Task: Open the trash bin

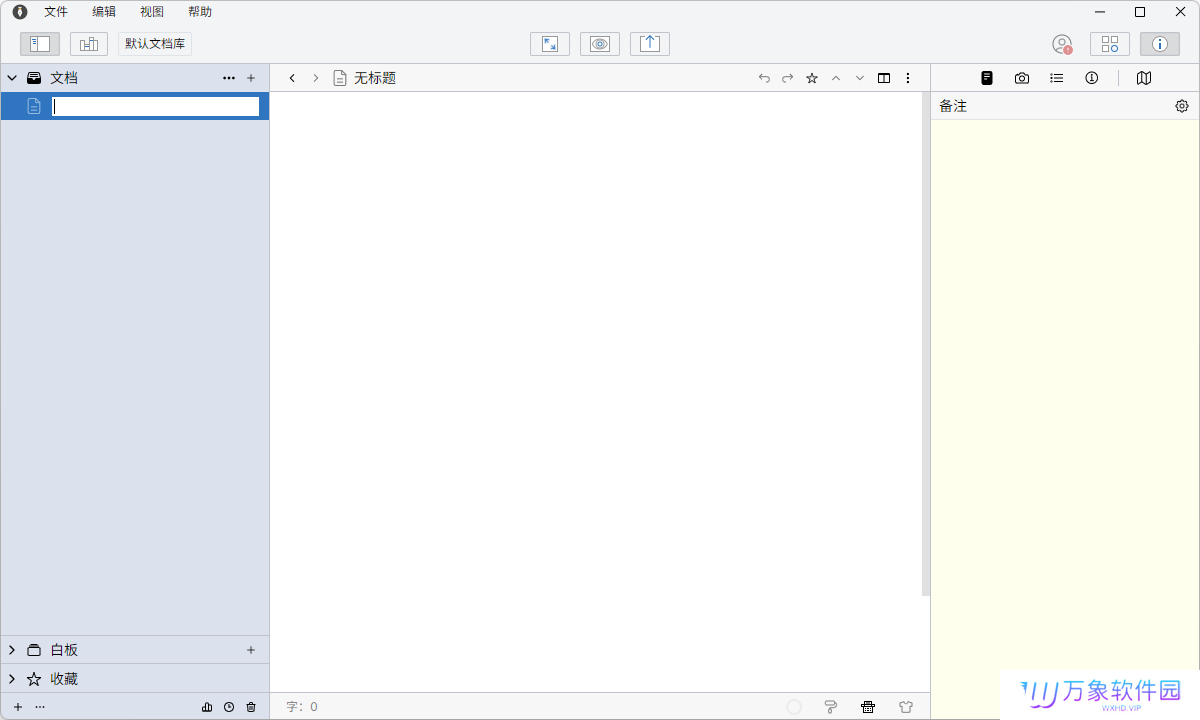Action: tap(251, 707)
